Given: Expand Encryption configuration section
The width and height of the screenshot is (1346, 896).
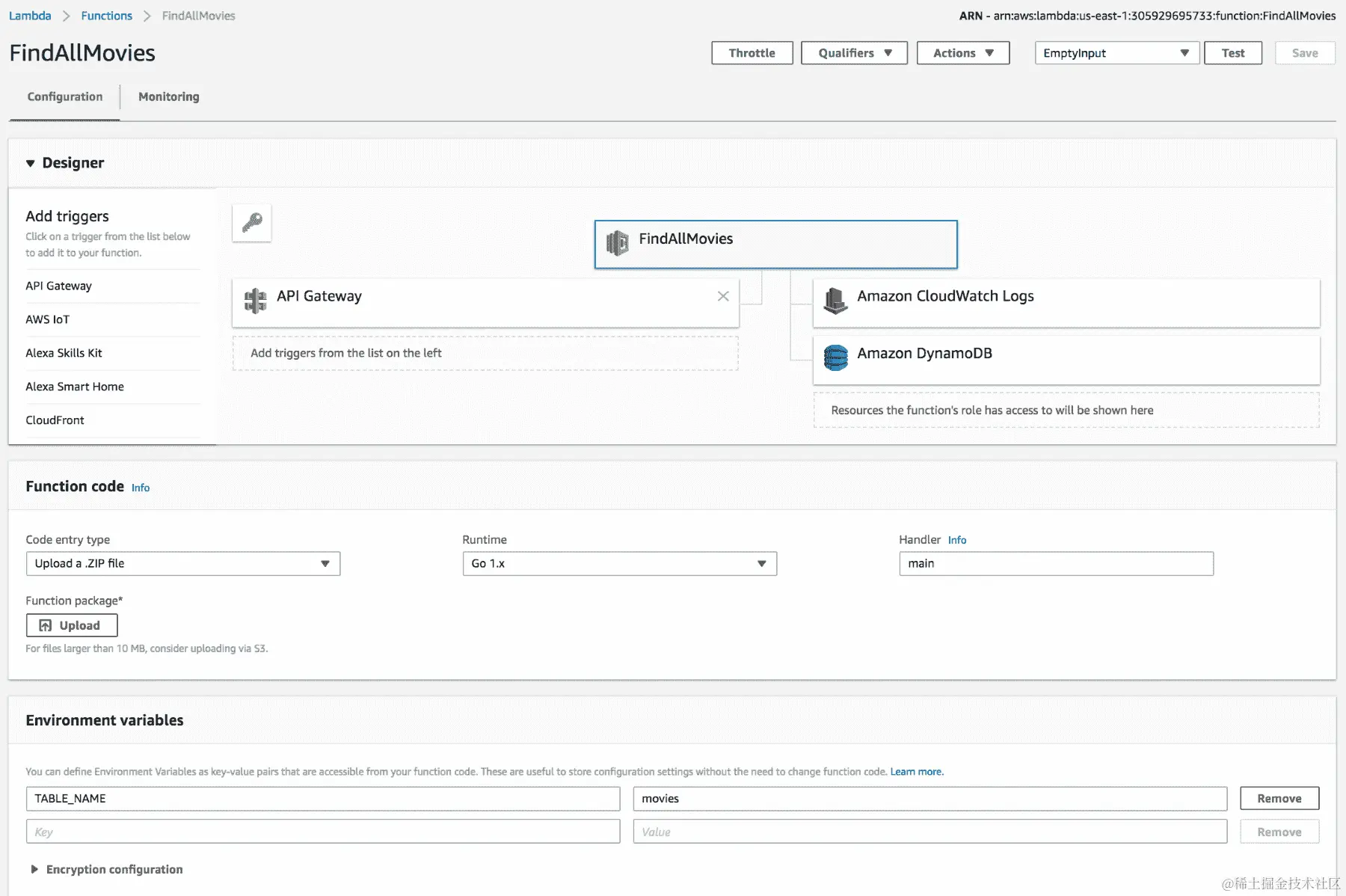Looking at the screenshot, I should (x=34, y=869).
